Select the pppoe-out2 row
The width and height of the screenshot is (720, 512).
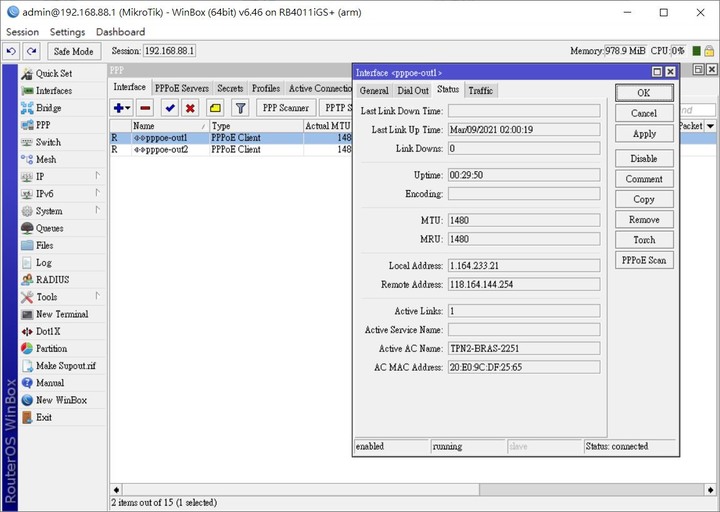click(231, 150)
